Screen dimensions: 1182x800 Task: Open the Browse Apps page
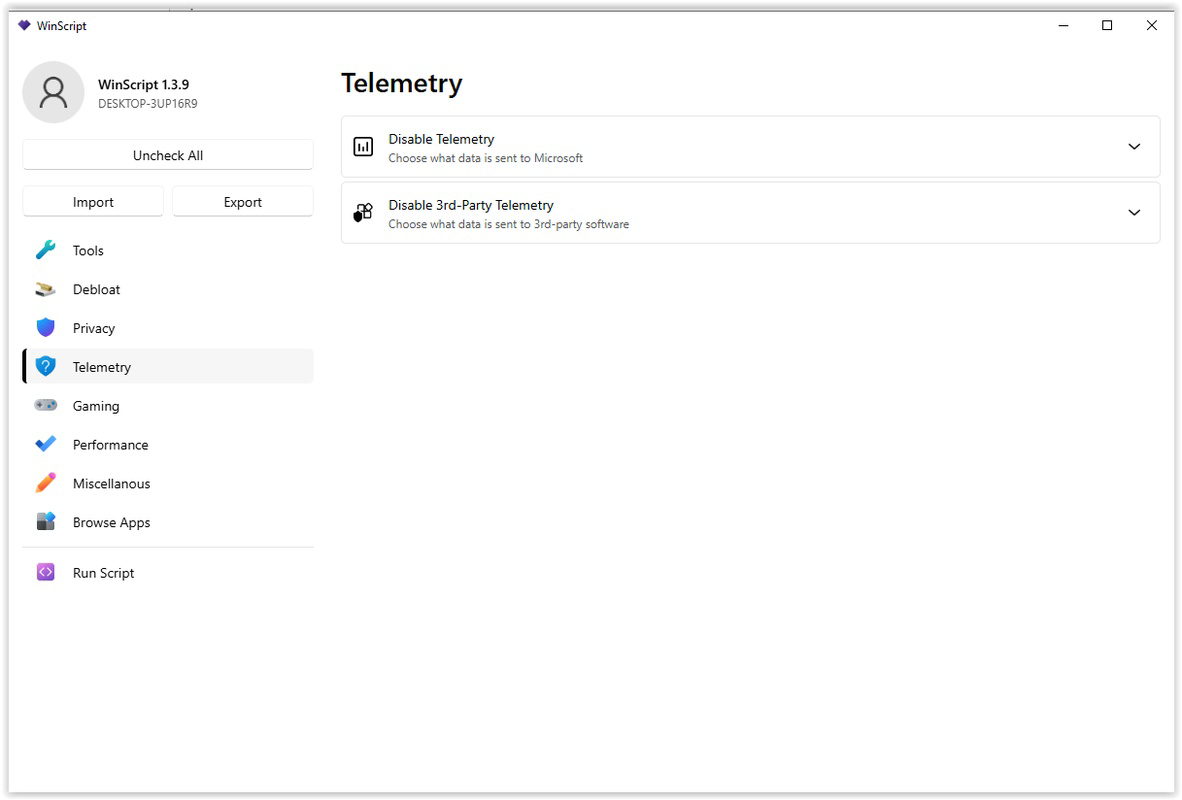tap(168, 523)
